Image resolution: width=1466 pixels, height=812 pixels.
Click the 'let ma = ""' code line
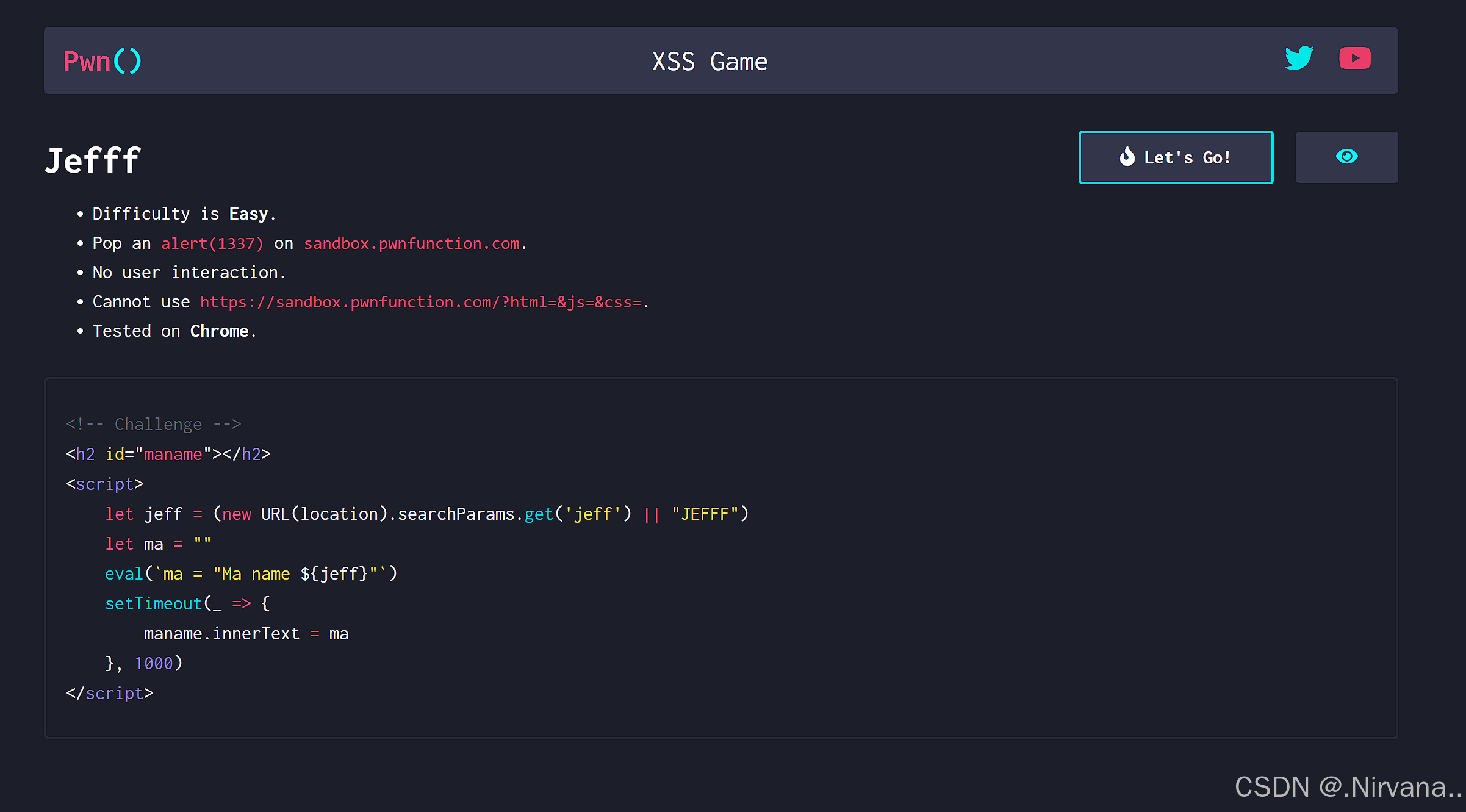click(158, 544)
